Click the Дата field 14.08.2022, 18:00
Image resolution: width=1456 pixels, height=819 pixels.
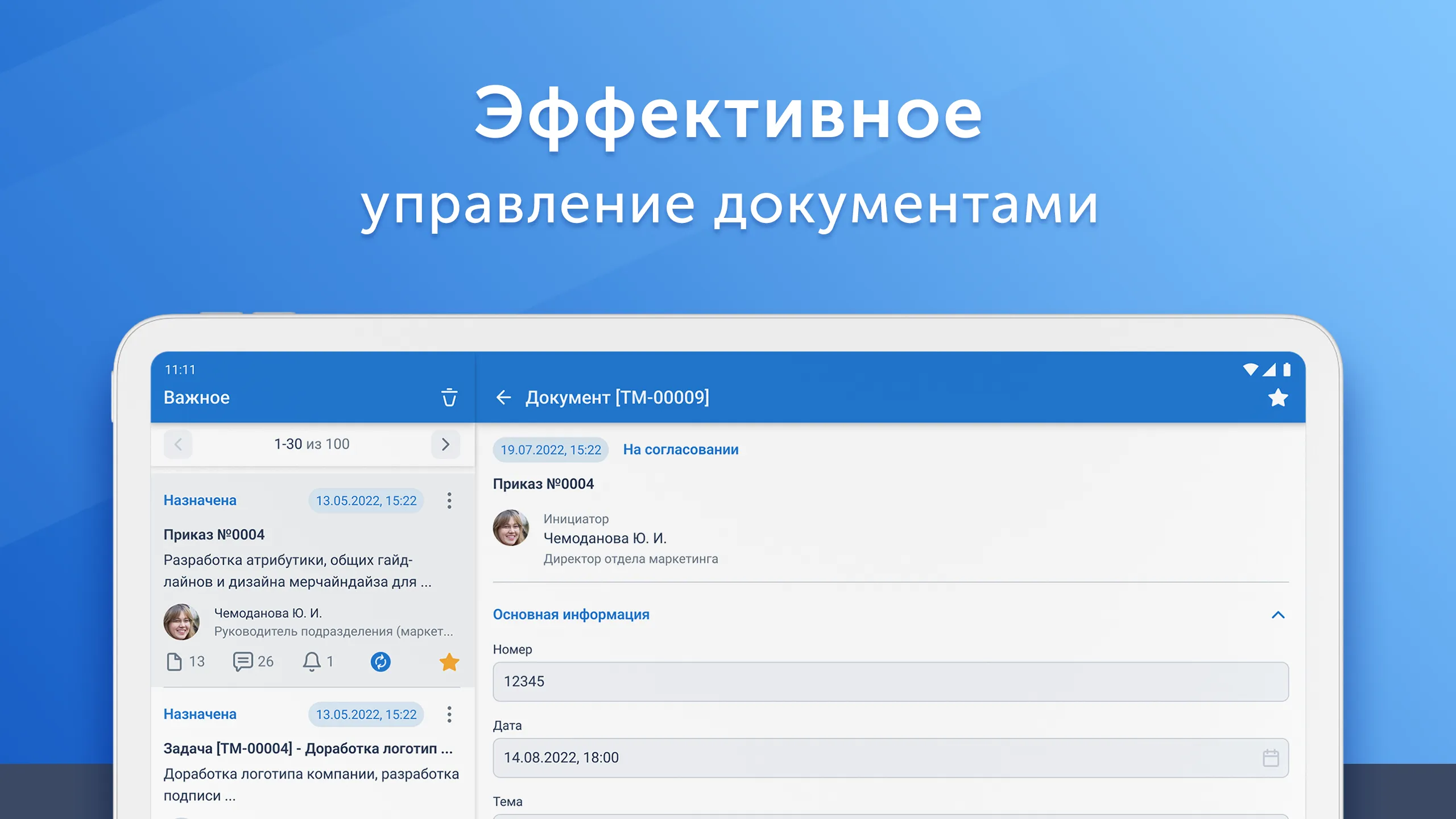point(891,758)
